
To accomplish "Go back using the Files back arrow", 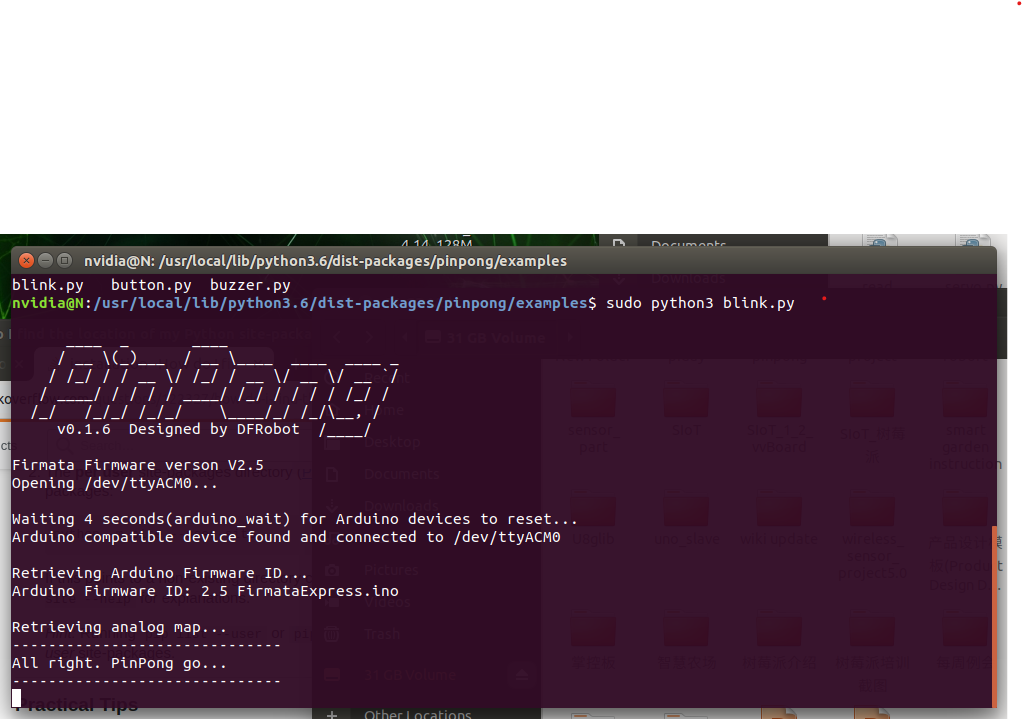I will [338, 337].
